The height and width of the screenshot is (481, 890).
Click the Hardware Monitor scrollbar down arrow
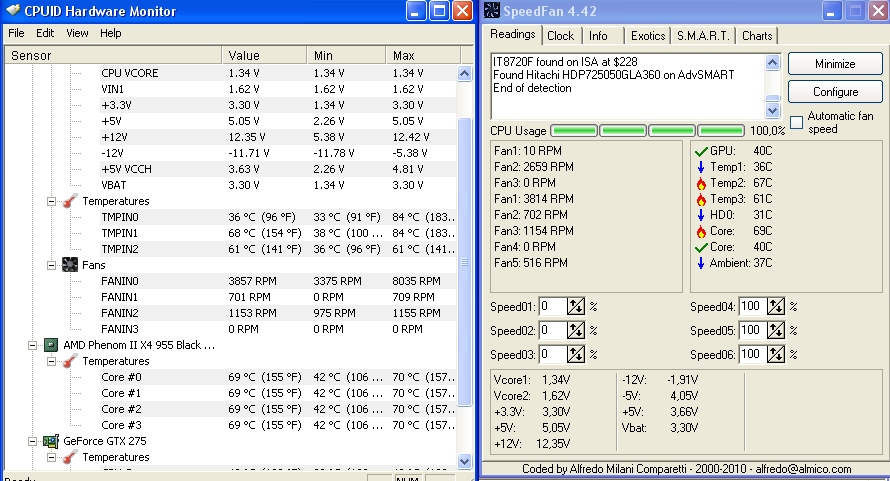tap(464, 461)
